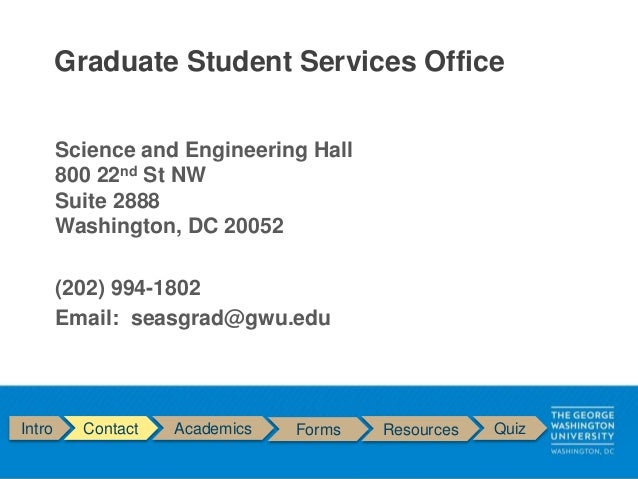The width and height of the screenshot is (638, 479).
Task: Open the Academics section arrow
Action: coord(213,428)
